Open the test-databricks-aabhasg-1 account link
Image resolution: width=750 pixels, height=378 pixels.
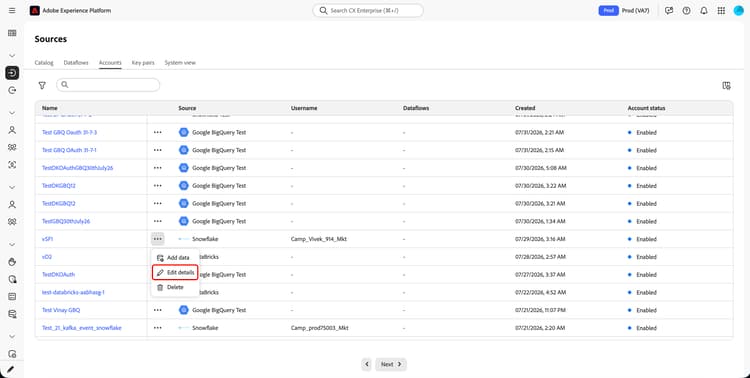click(x=73, y=292)
